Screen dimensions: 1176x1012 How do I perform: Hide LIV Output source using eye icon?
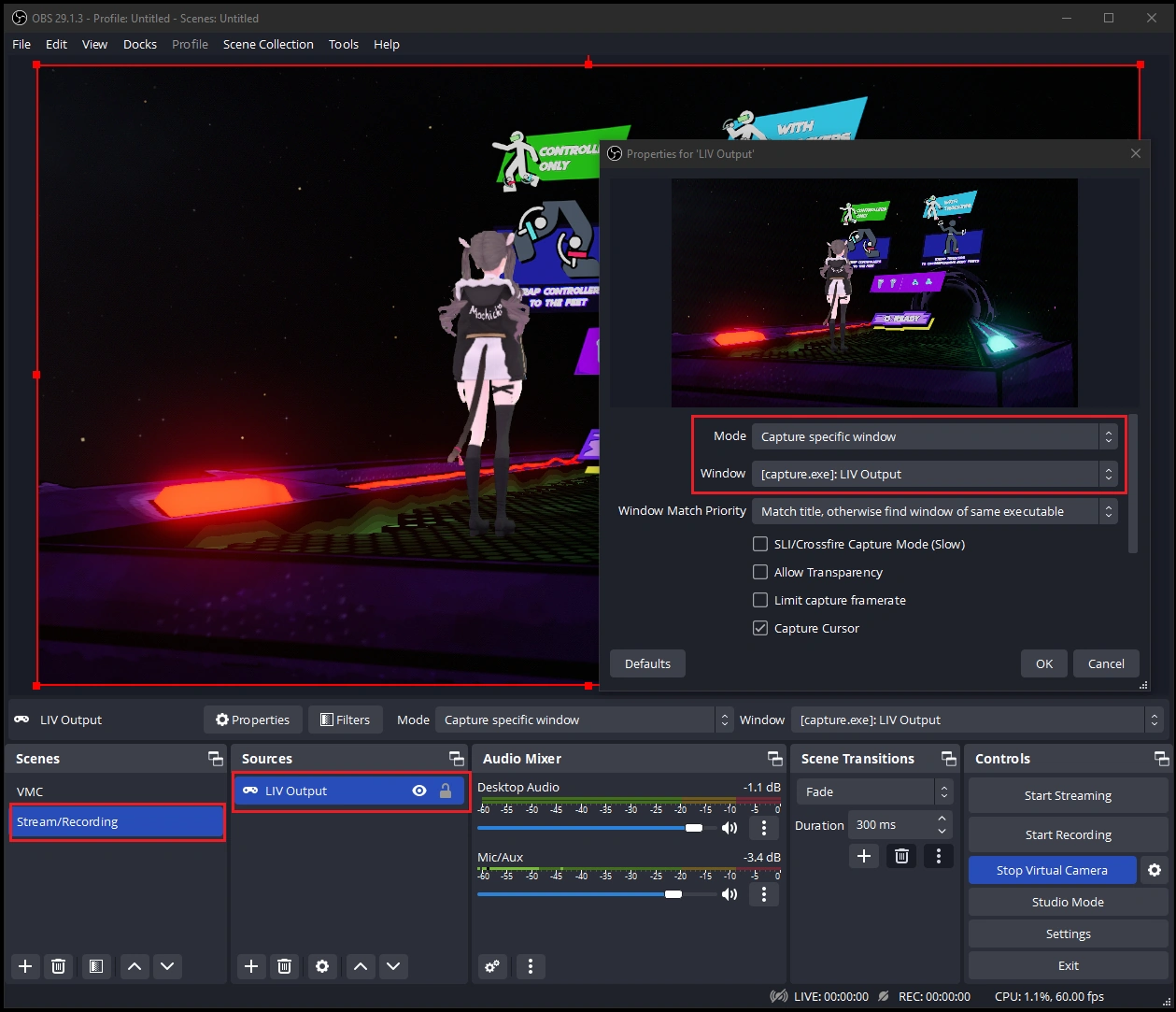(419, 791)
